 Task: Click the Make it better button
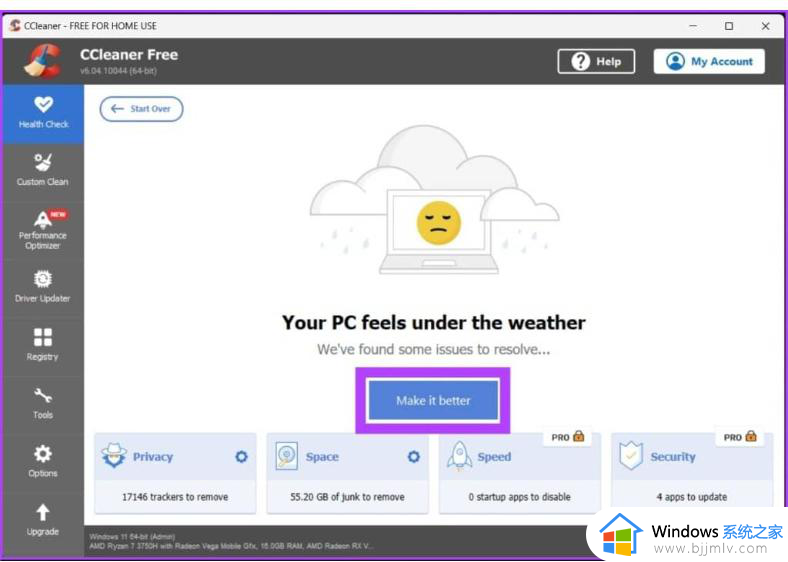(433, 400)
